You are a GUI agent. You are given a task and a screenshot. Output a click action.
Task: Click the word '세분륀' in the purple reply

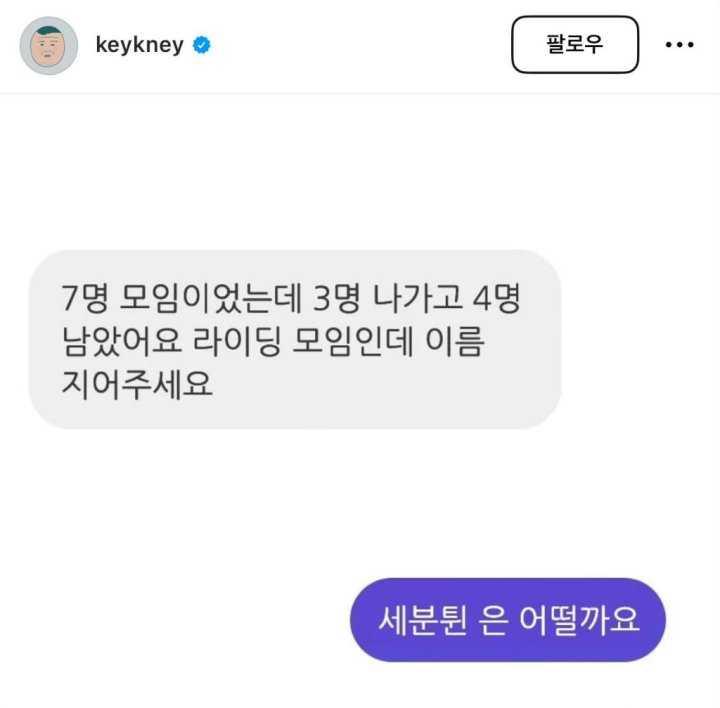[x=423, y=620]
